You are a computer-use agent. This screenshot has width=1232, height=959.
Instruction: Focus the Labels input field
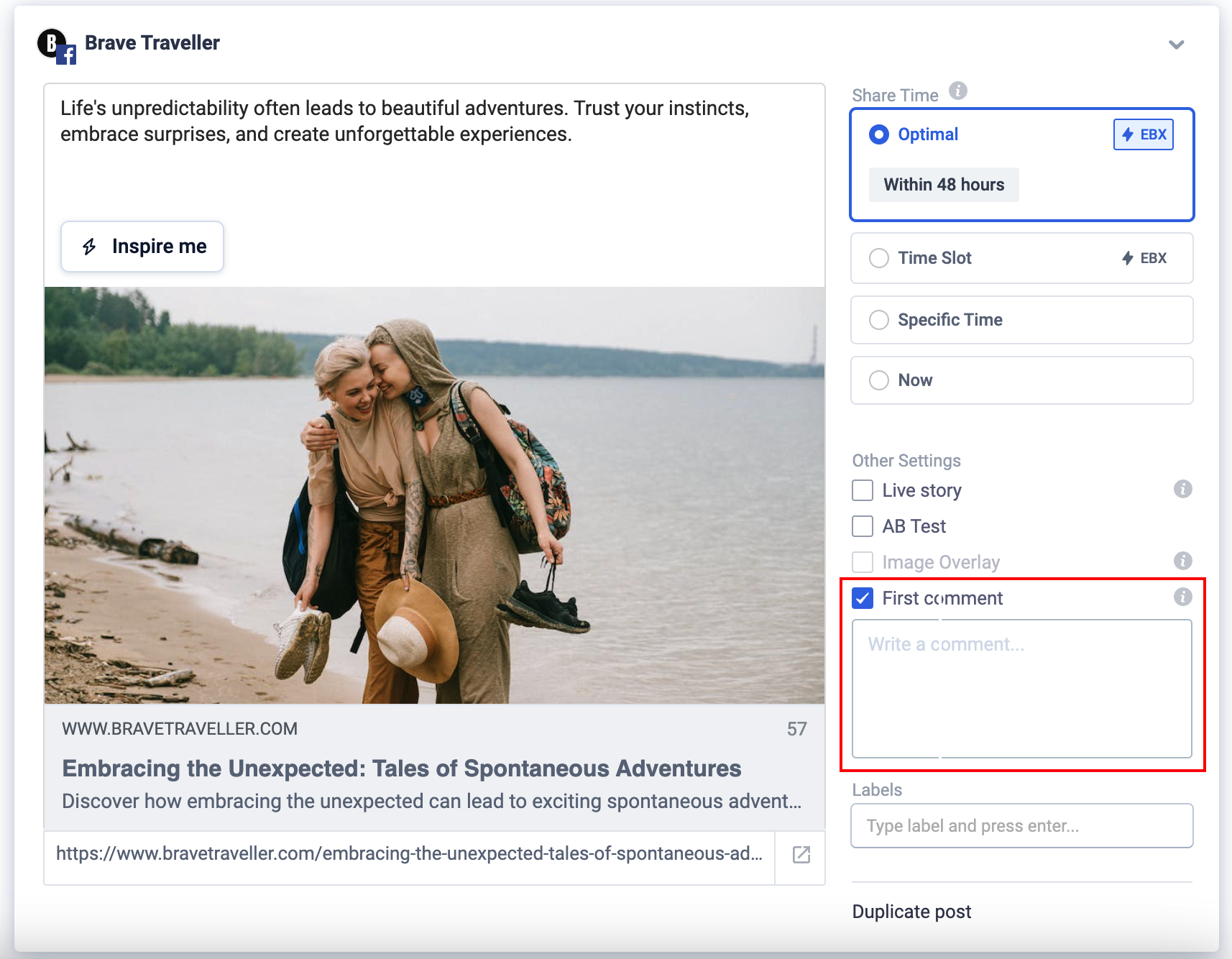click(x=1021, y=826)
